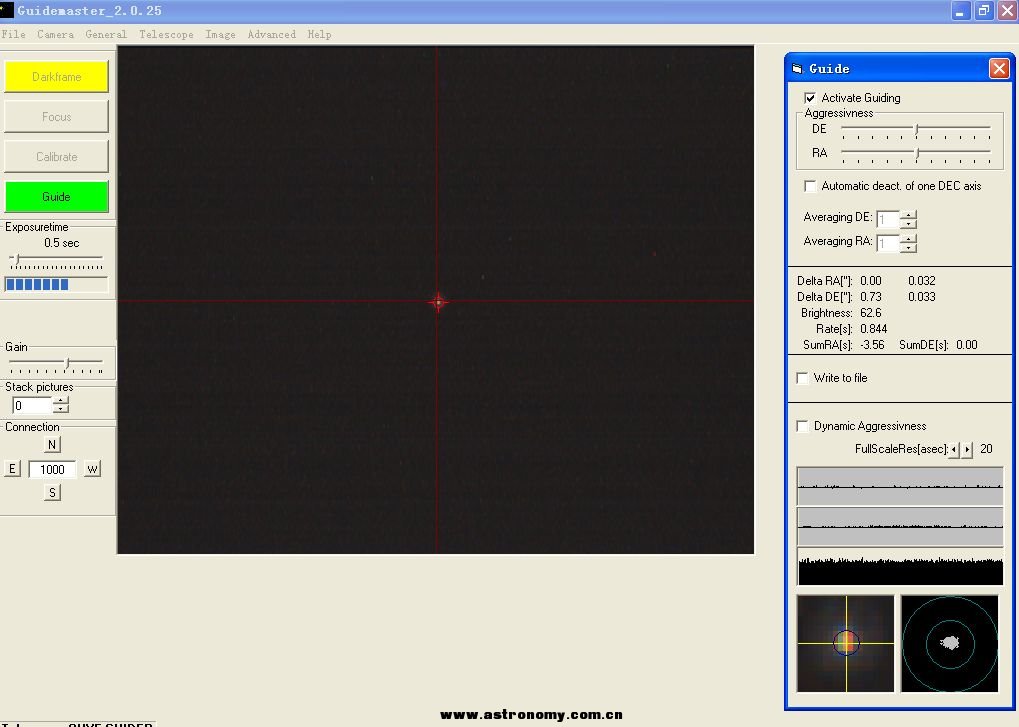
Task: Click the circular drift target plot
Action: tap(950, 643)
